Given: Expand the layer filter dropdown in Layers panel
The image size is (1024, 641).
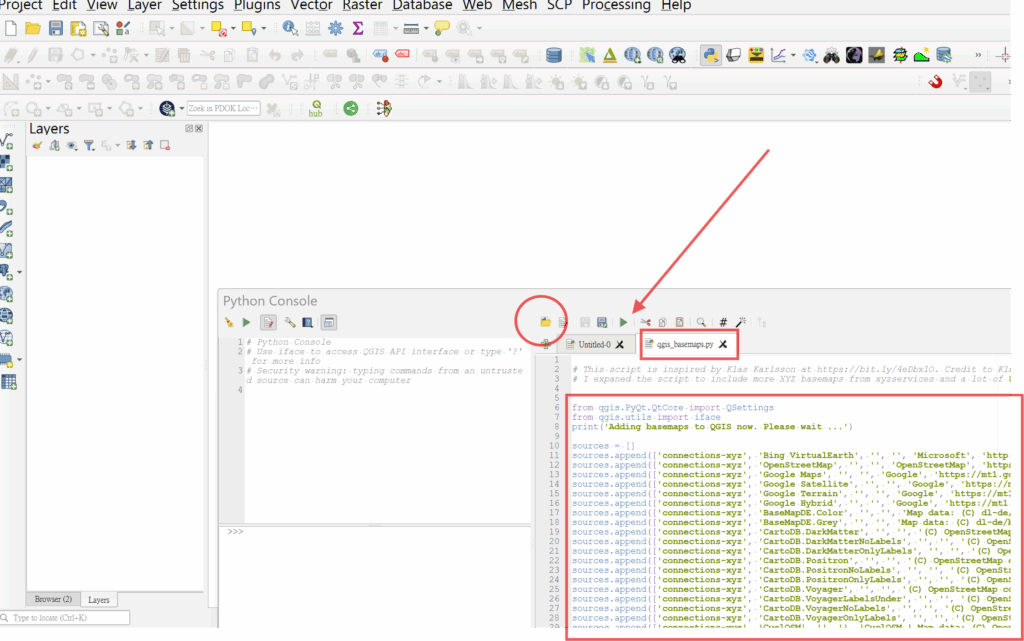Looking at the screenshot, I should (89, 146).
